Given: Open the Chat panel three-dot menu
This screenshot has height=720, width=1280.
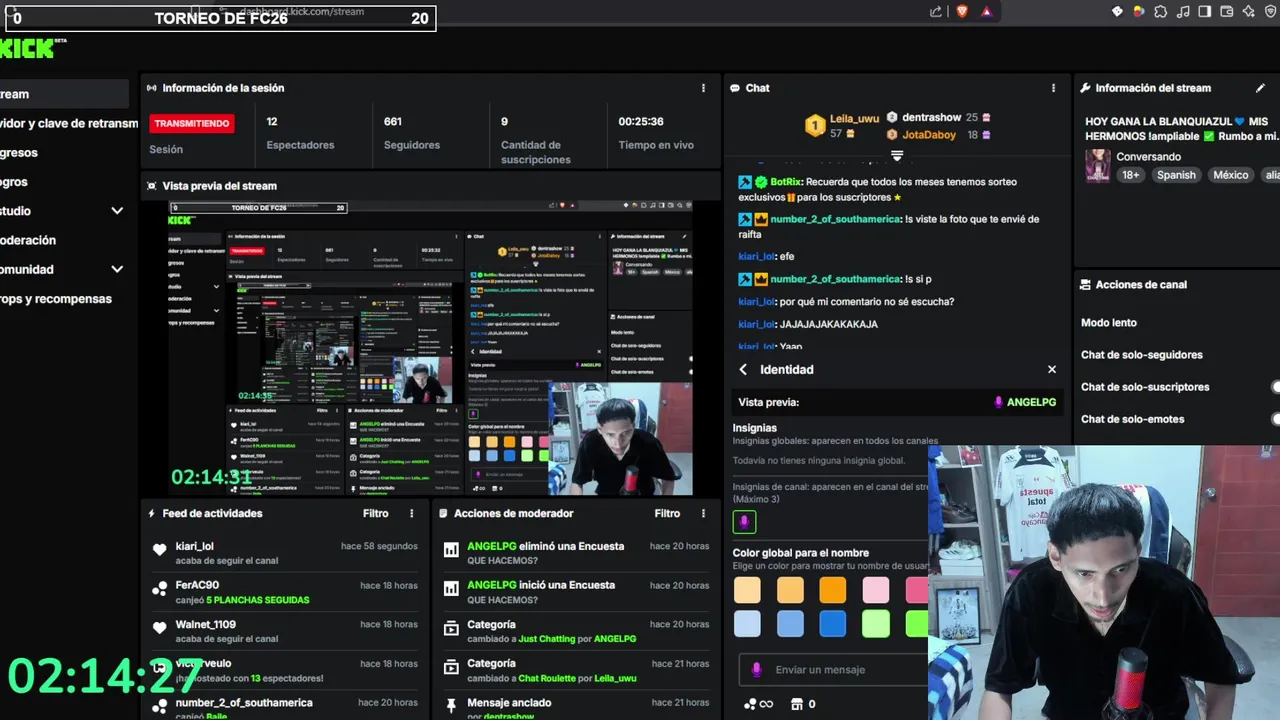Looking at the screenshot, I should click(1053, 88).
